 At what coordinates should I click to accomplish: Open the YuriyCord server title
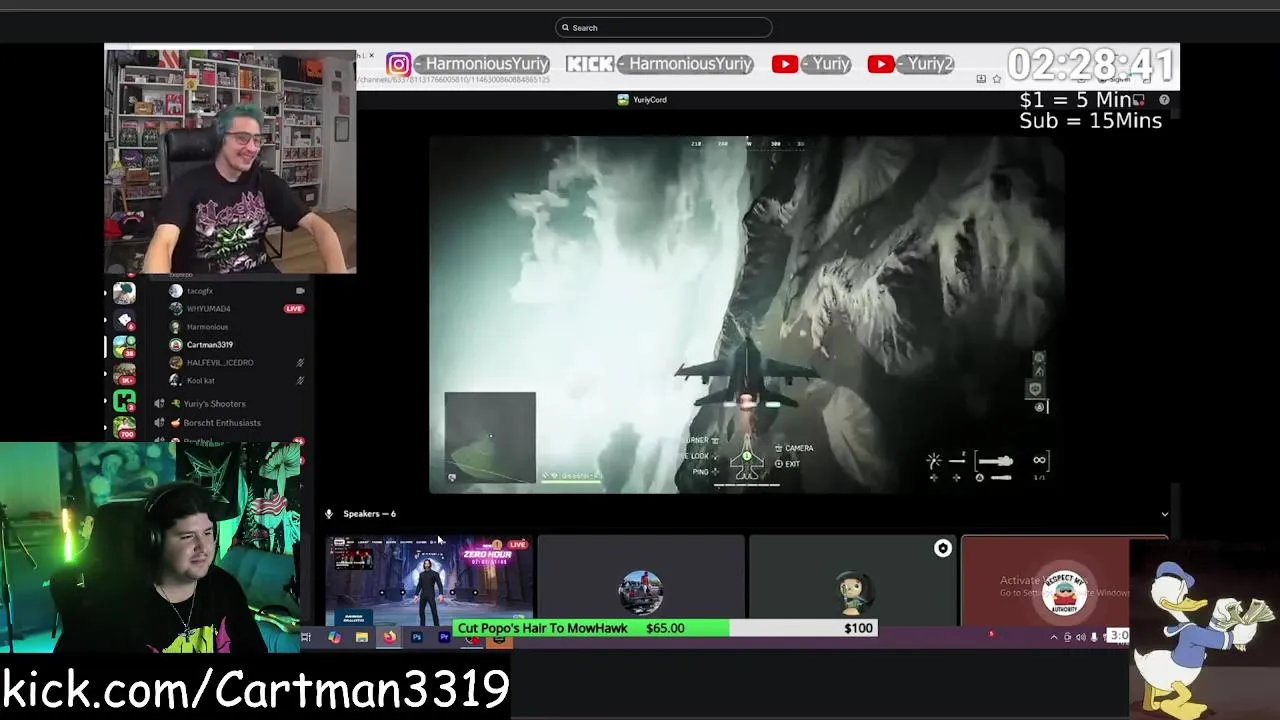pyautogui.click(x=642, y=100)
